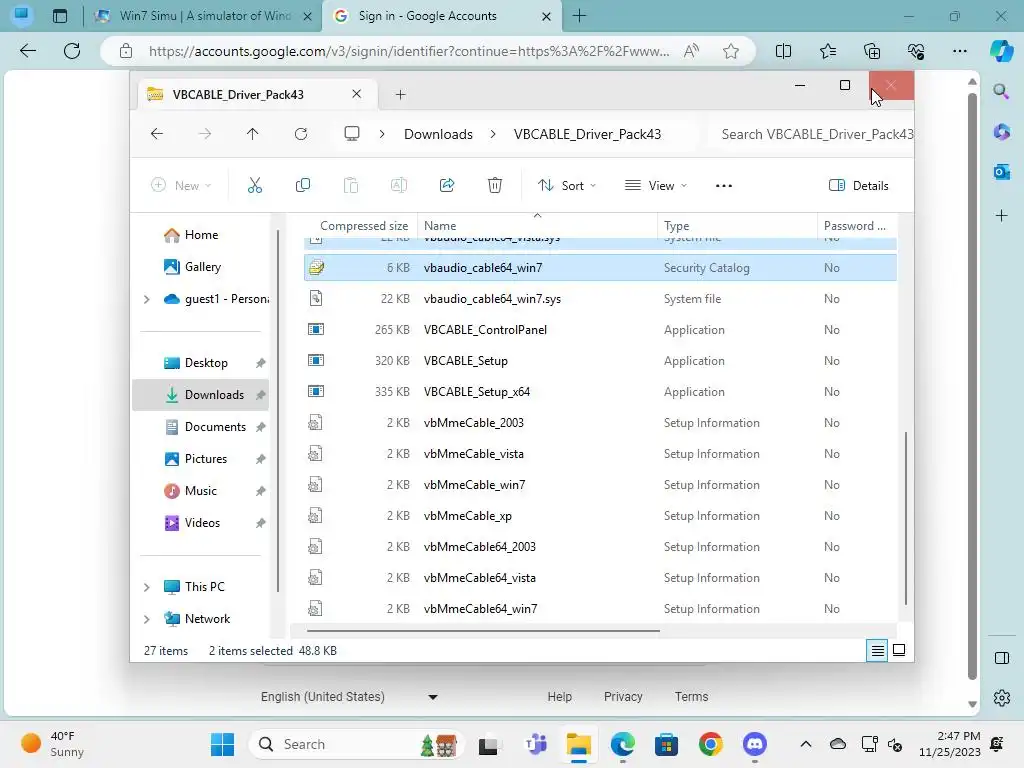Open the View dropdown menu
Screen dimensions: 1024x768
[656, 185]
